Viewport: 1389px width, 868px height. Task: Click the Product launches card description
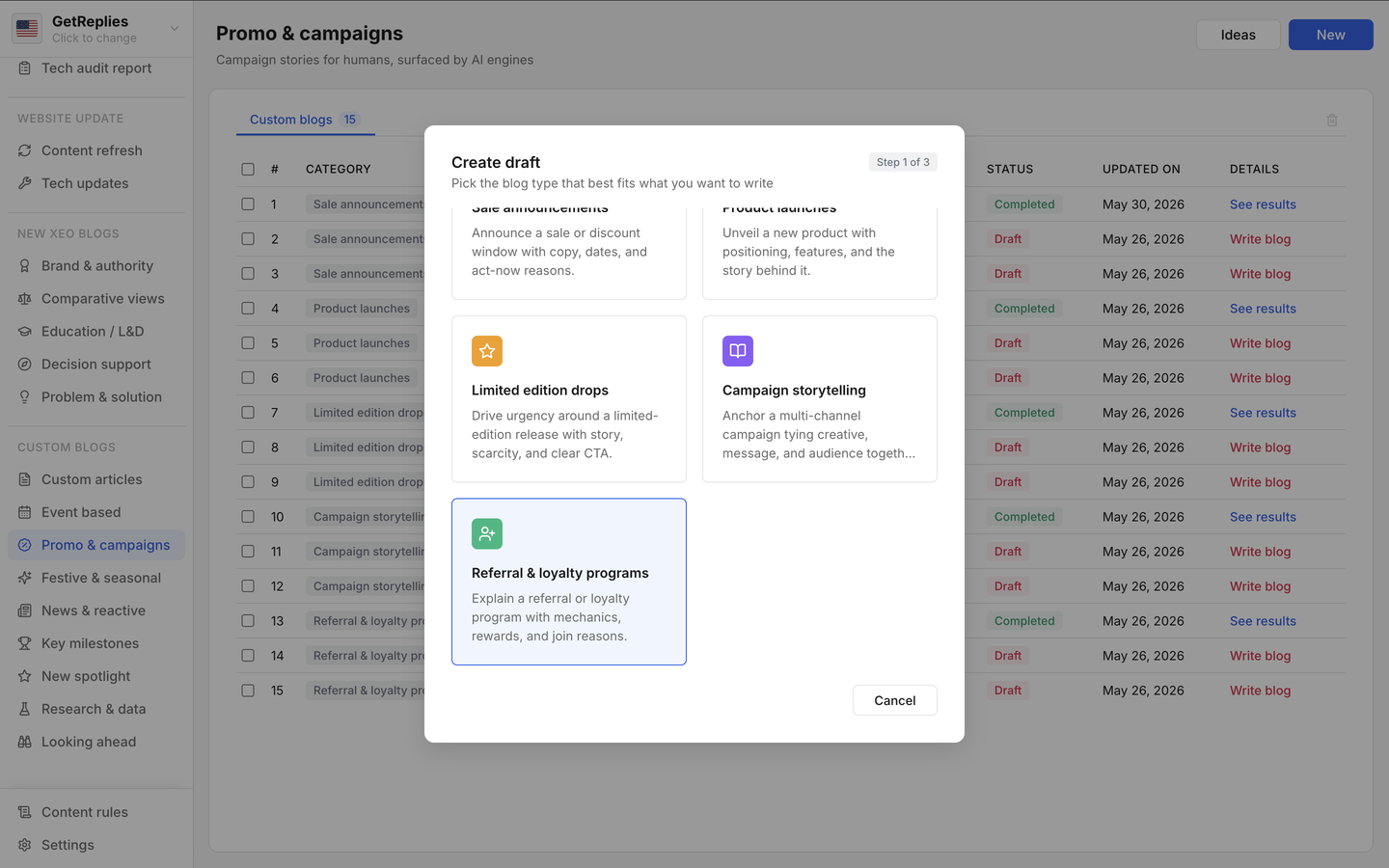click(x=808, y=252)
